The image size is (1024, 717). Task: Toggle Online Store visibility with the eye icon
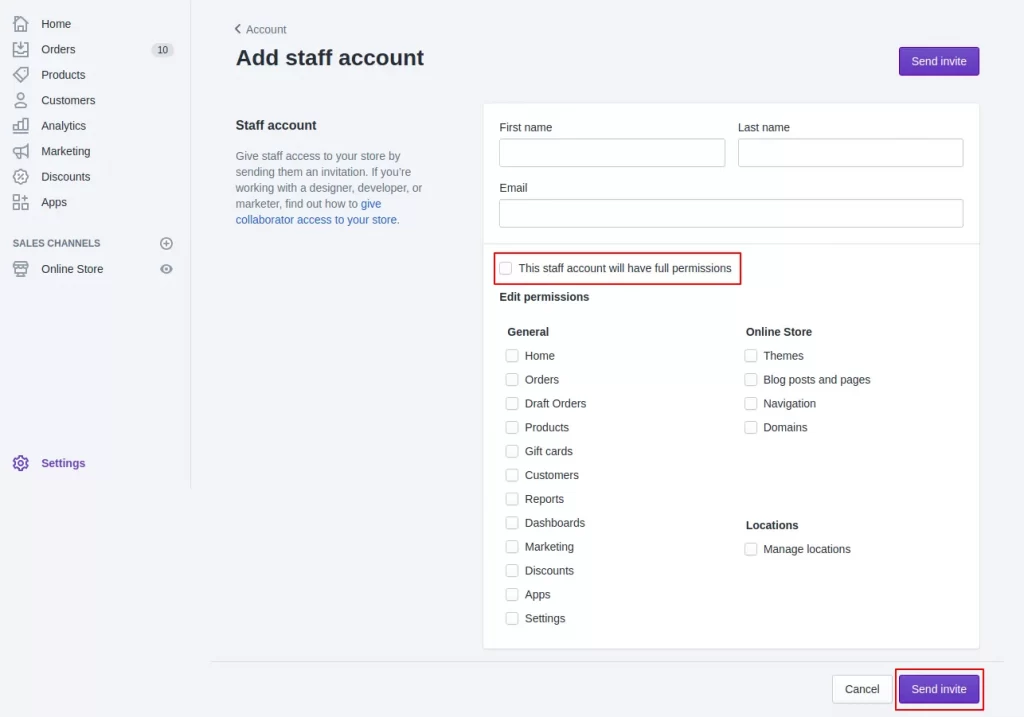coord(166,268)
